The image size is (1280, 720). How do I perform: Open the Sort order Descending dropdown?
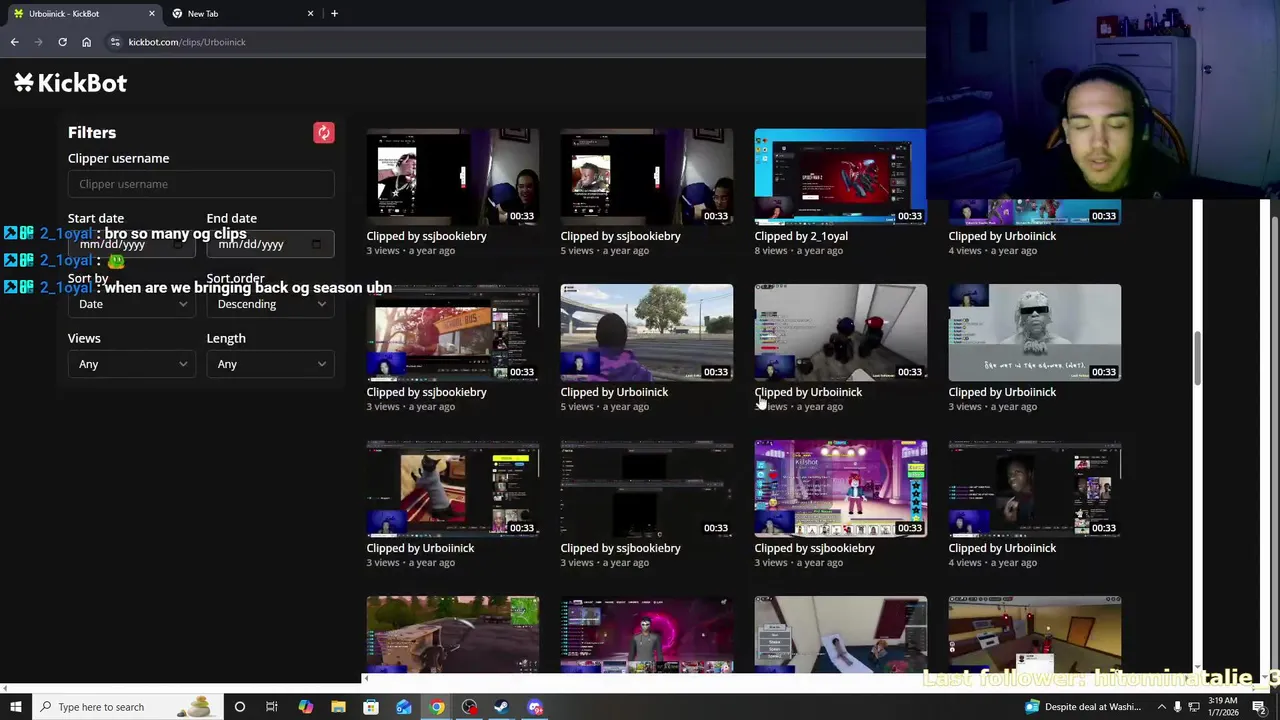[270, 304]
